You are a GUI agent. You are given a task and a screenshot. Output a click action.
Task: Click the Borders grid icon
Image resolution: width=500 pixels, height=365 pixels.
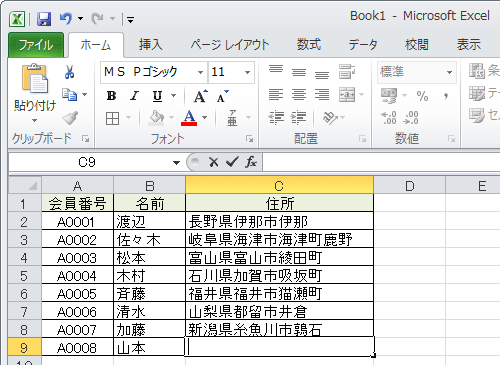[x=112, y=118]
